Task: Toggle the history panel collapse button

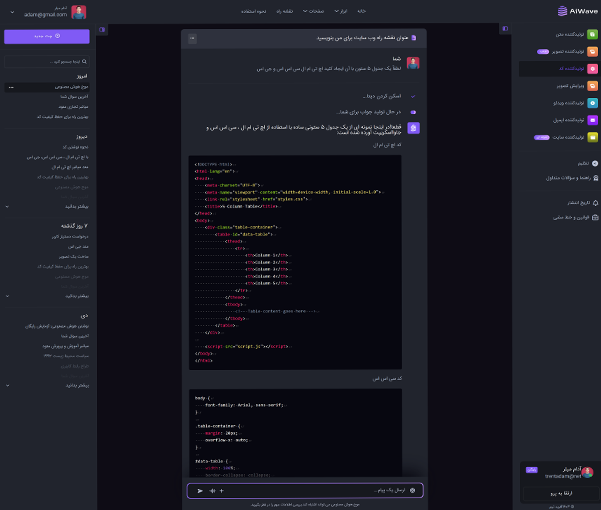Action: (x=102, y=30)
